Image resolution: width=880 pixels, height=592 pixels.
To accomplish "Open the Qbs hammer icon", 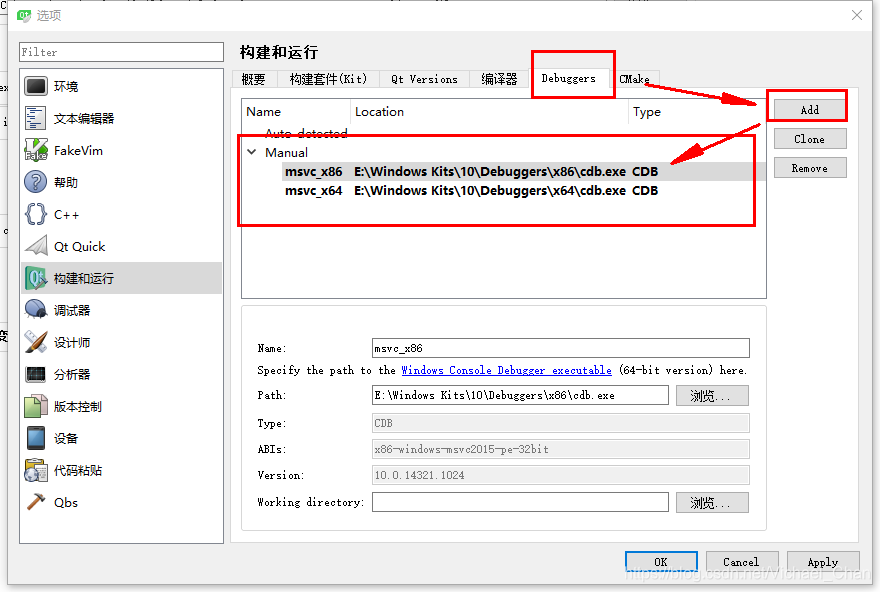I will tap(36, 502).
